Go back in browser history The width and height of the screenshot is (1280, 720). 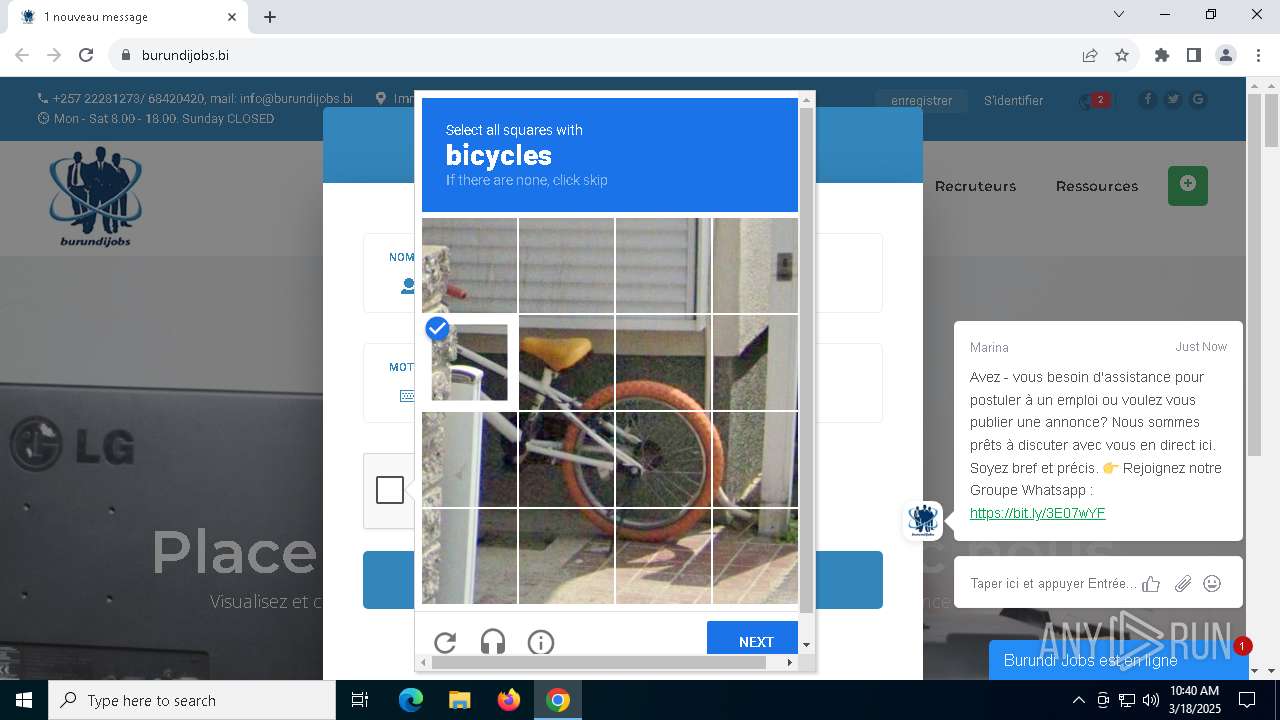pos(22,55)
